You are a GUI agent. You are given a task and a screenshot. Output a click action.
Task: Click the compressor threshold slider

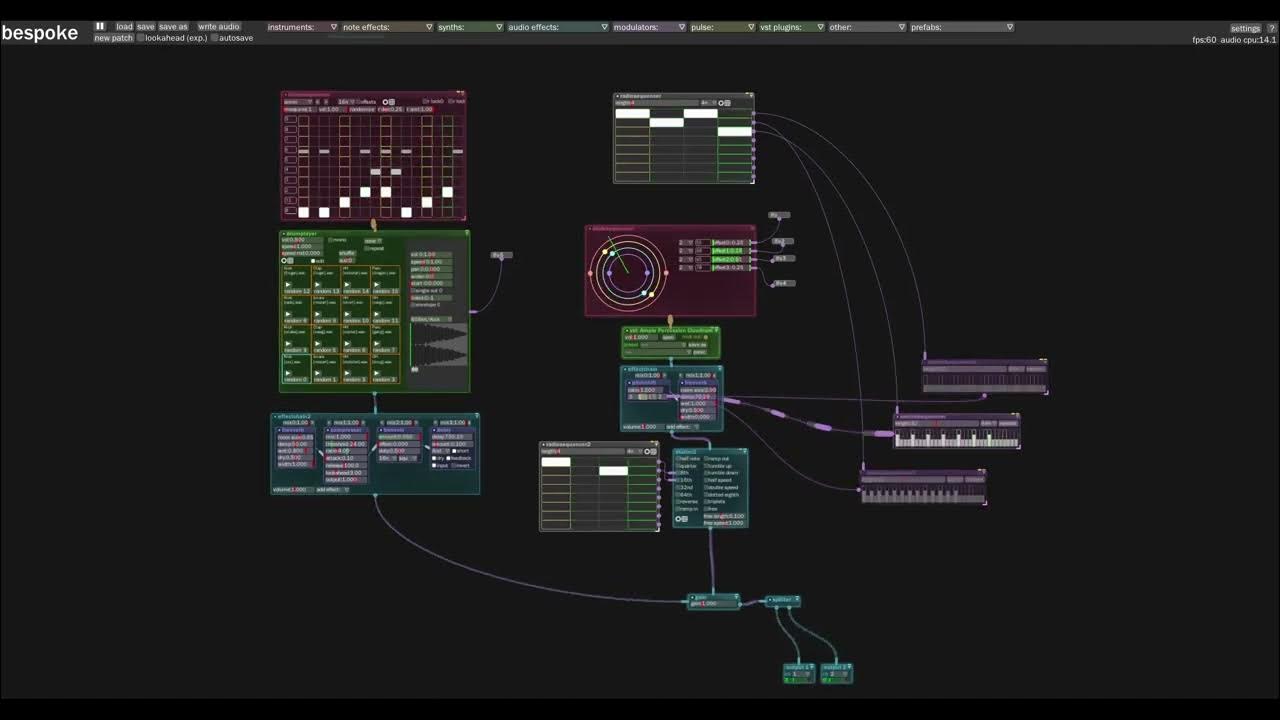click(x=346, y=444)
